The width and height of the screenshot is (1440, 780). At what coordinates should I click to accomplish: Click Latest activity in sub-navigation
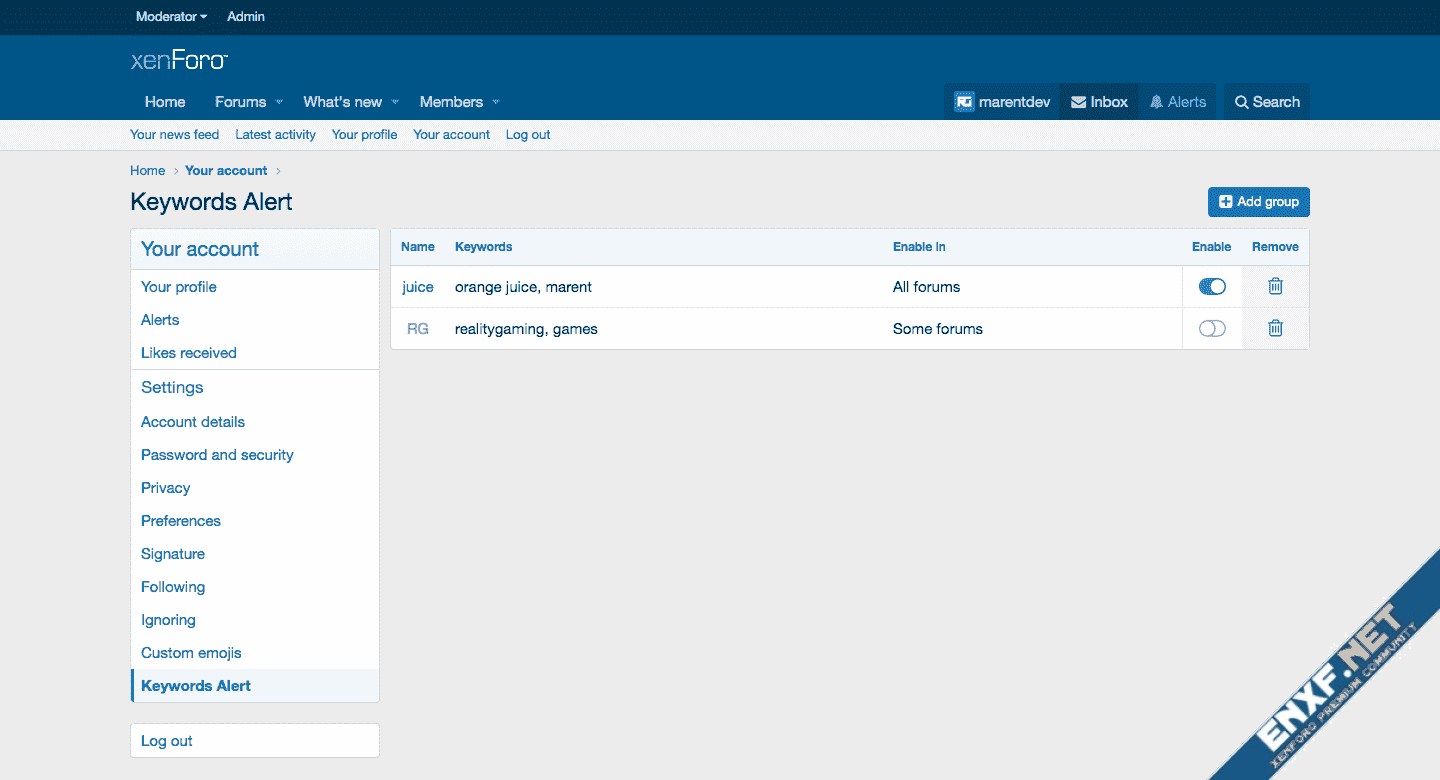pos(275,135)
